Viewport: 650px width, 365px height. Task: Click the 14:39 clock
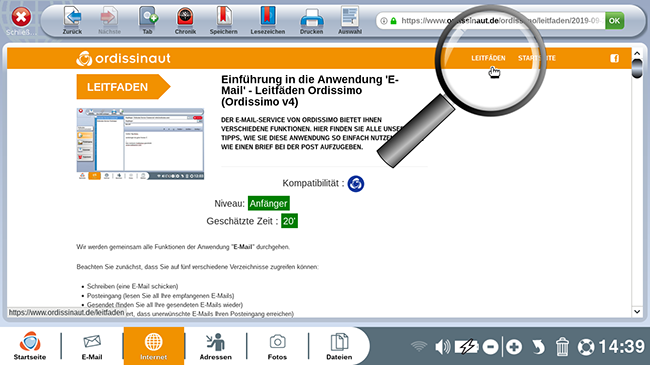621,346
